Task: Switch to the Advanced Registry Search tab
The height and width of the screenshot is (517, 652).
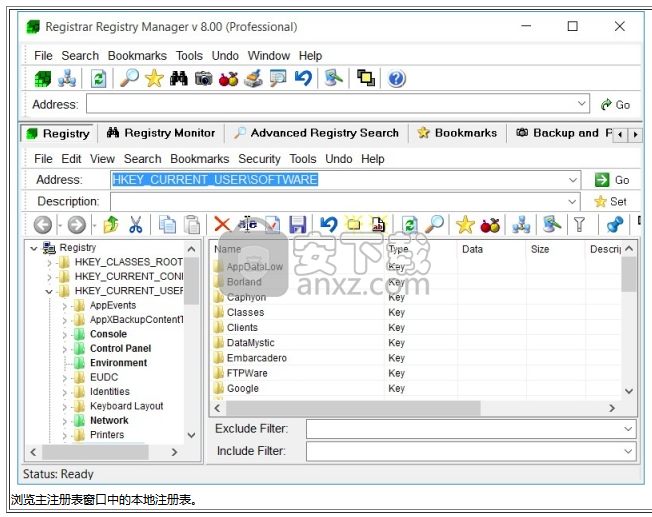Action: [x=316, y=133]
